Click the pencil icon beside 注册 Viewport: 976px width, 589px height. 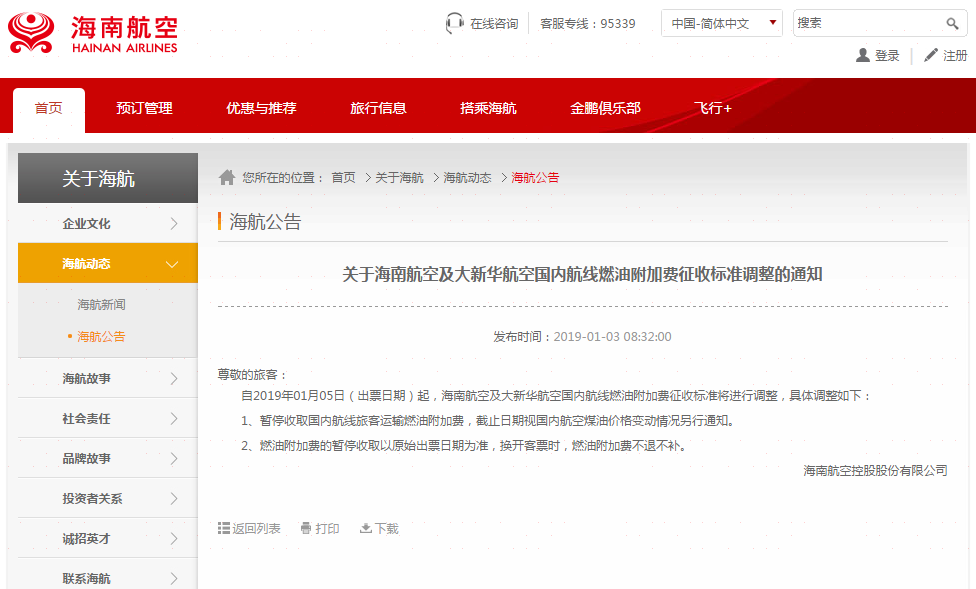(x=931, y=55)
